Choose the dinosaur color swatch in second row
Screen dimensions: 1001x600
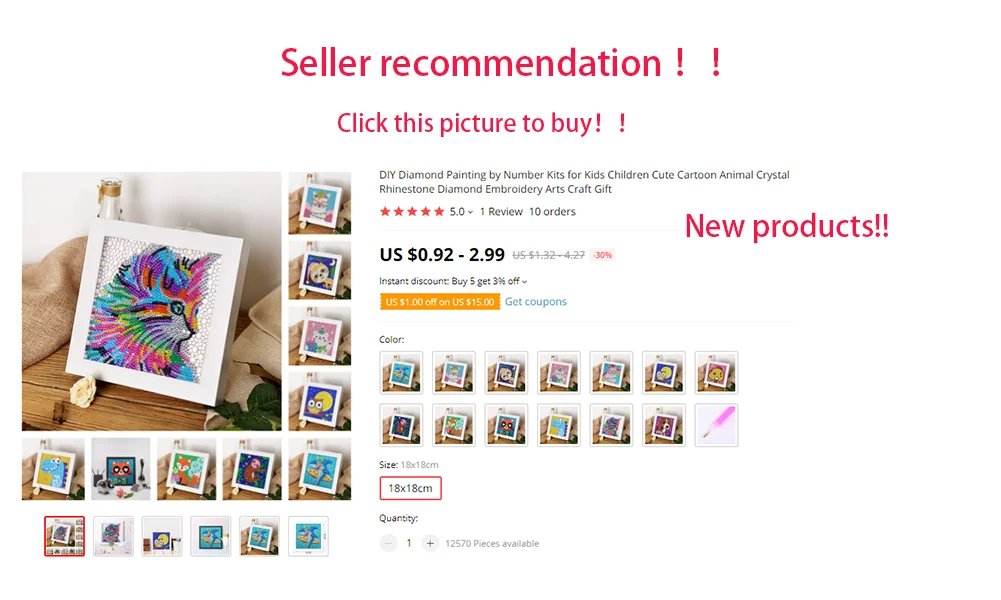(559, 425)
